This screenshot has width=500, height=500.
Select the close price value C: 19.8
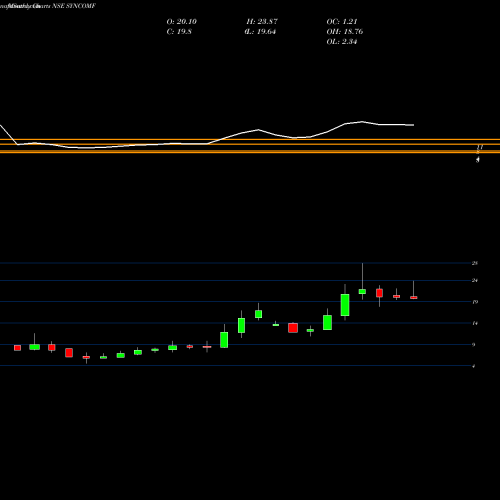179,32
